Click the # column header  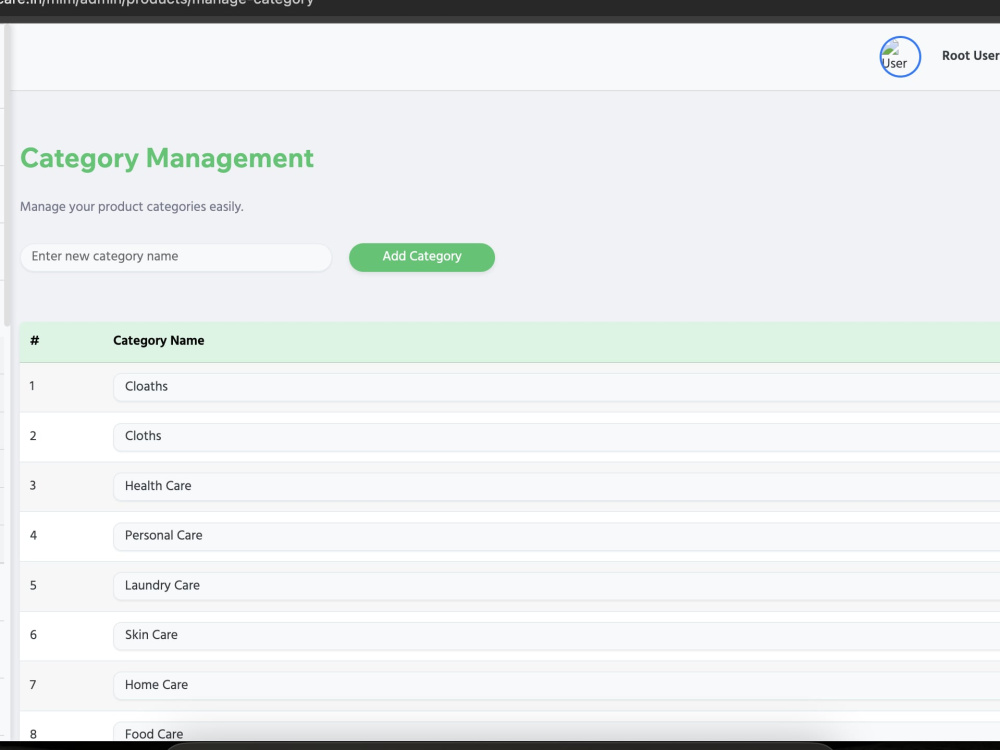coord(34,341)
